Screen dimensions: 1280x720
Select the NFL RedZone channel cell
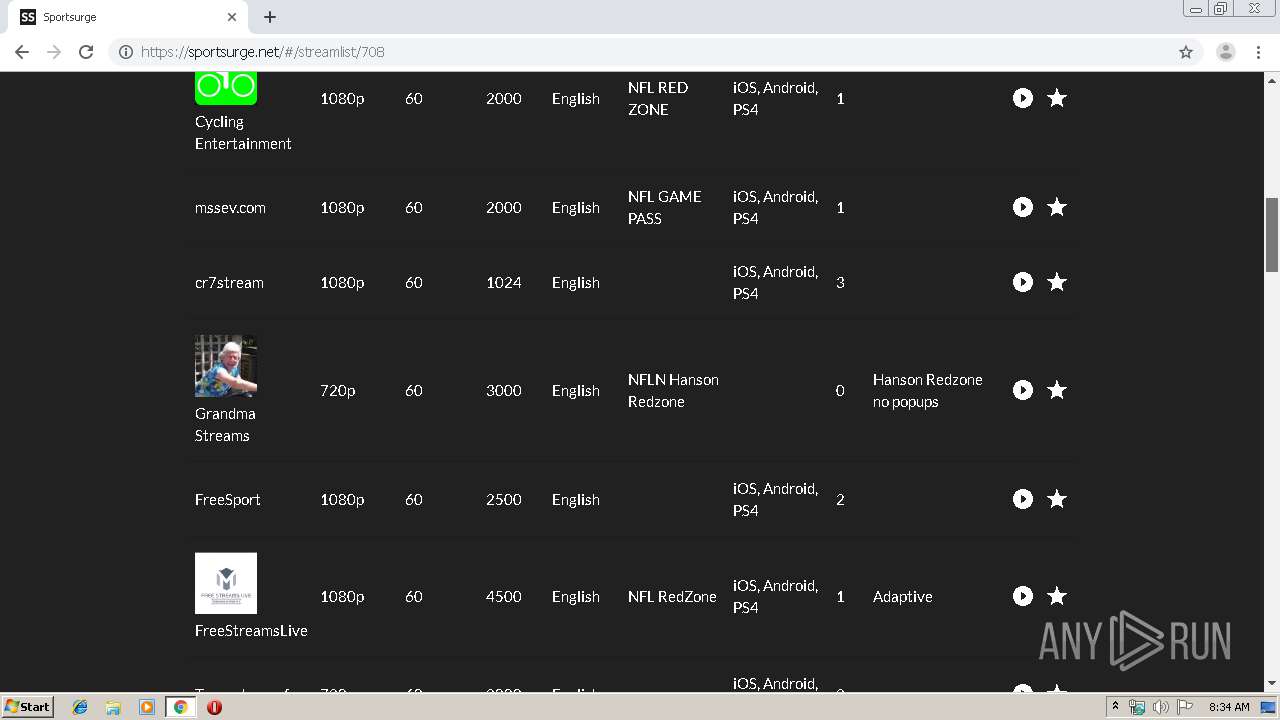point(672,597)
